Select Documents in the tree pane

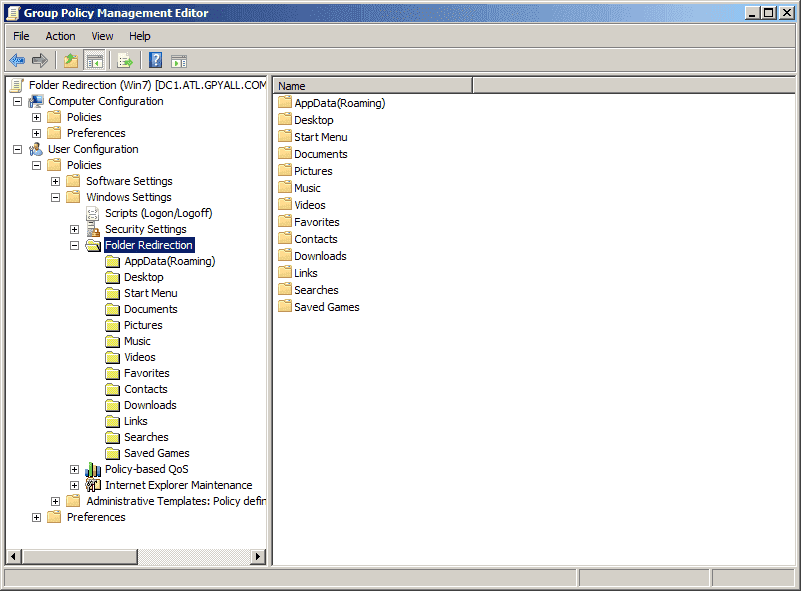[151, 309]
